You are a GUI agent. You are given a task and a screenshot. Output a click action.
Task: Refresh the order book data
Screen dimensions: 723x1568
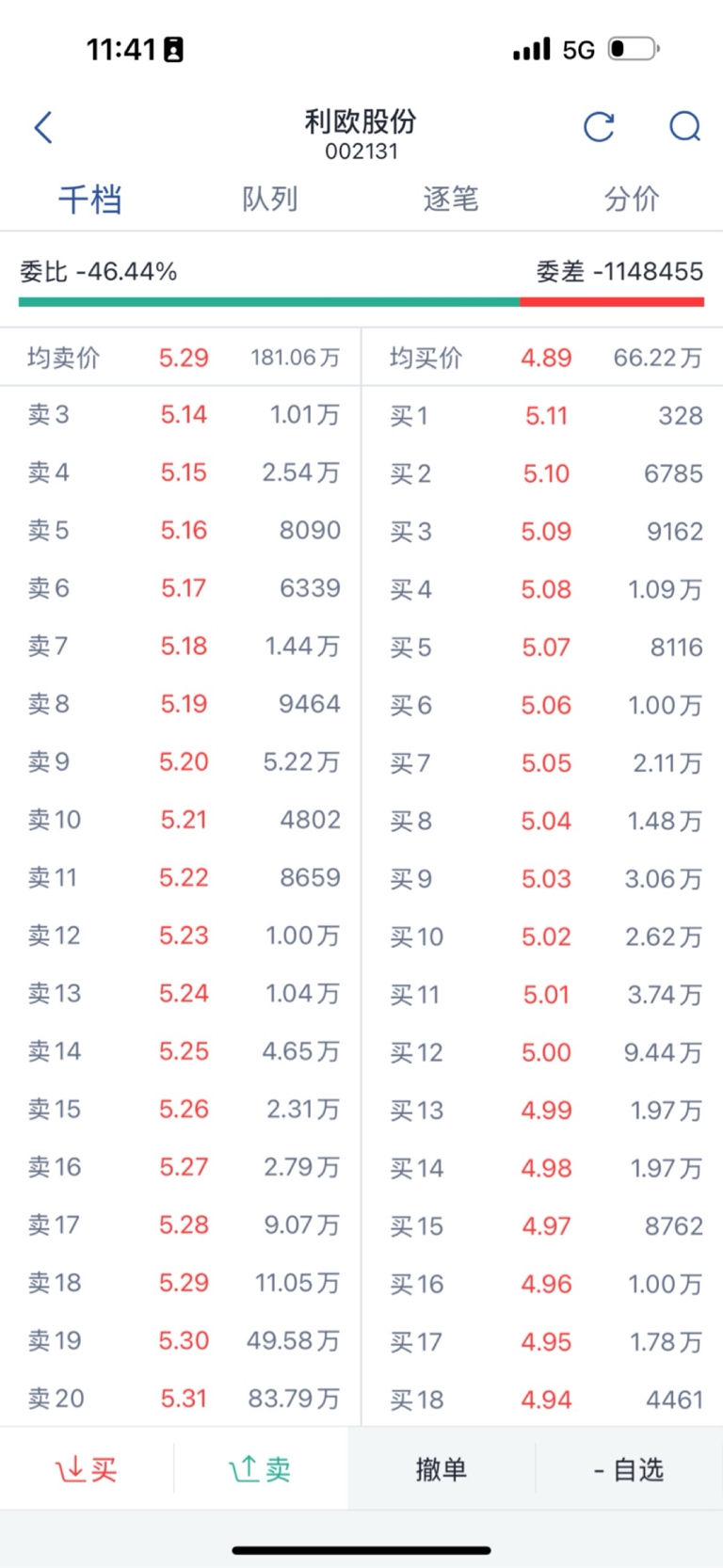click(599, 126)
